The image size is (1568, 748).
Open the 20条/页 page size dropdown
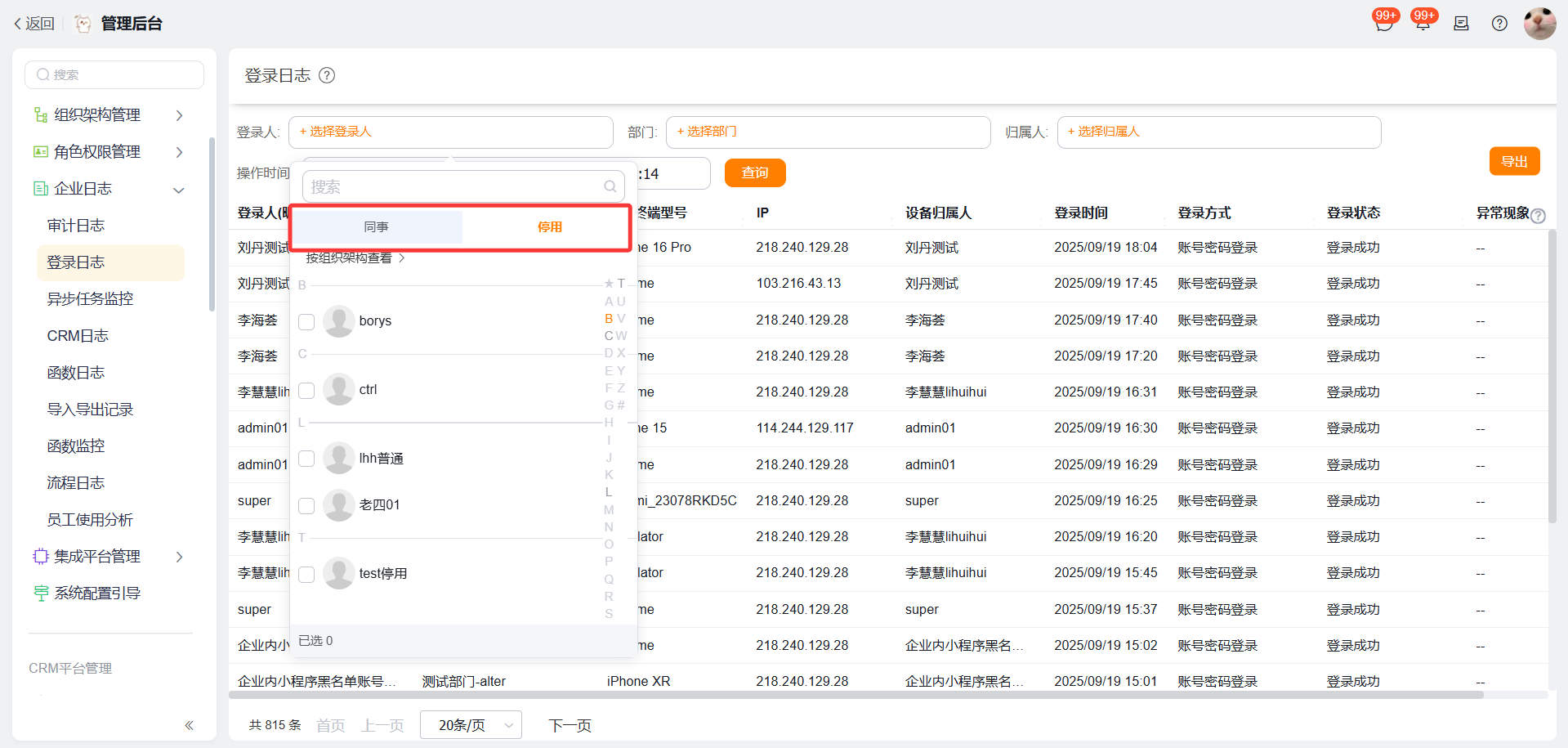[x=471, y=725]
